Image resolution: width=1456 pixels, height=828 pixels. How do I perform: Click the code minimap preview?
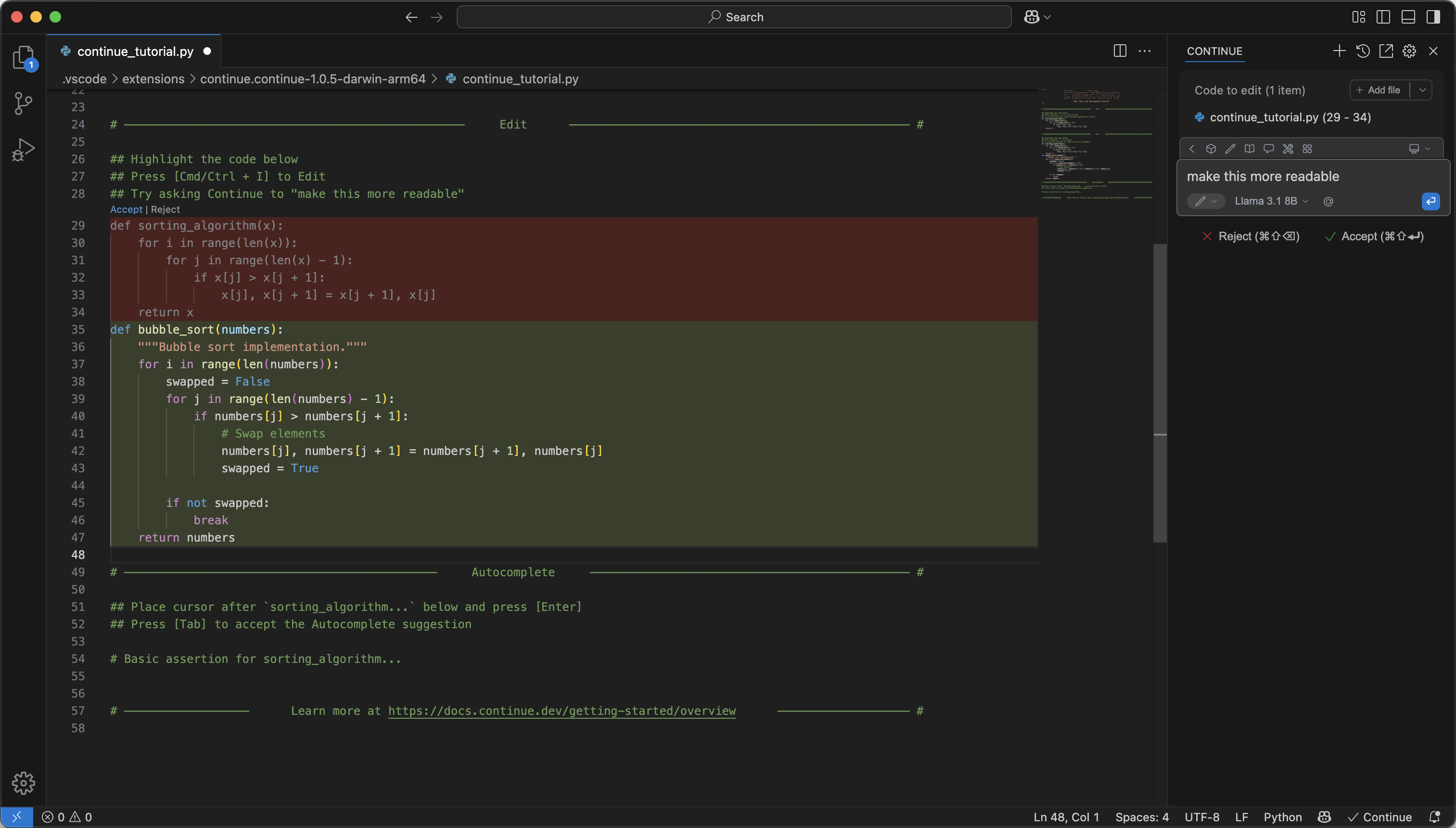(x=1096, y=144)
